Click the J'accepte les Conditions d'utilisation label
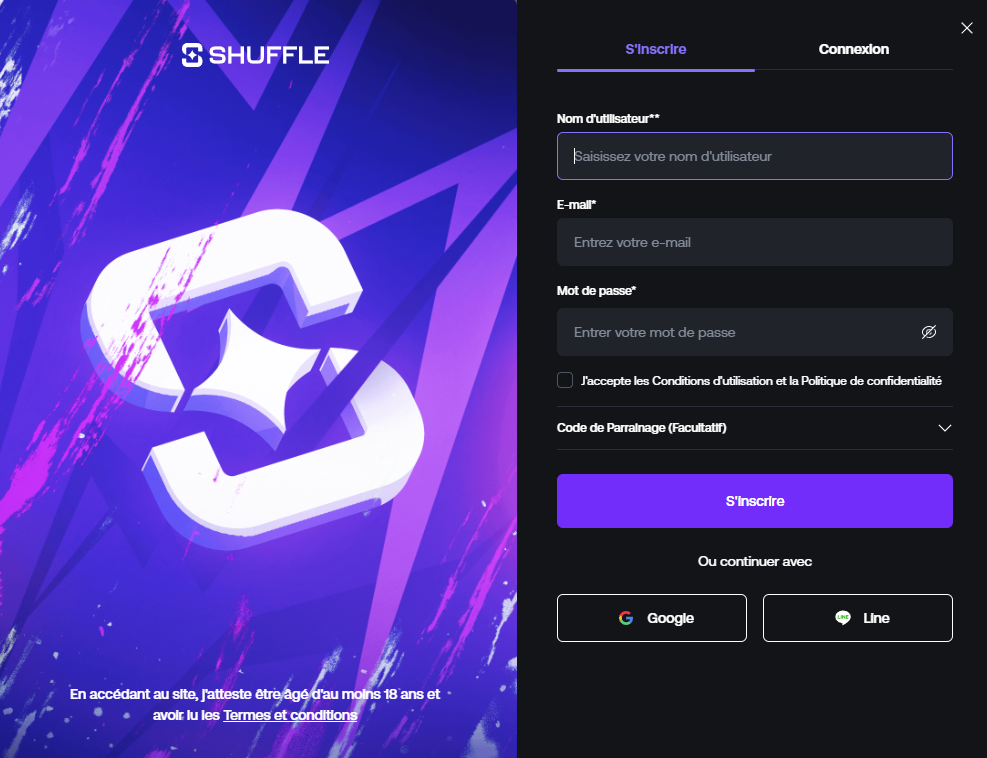The width and height of the screenshot is (987, 758). pyautogui.click(x=761, y=380)
